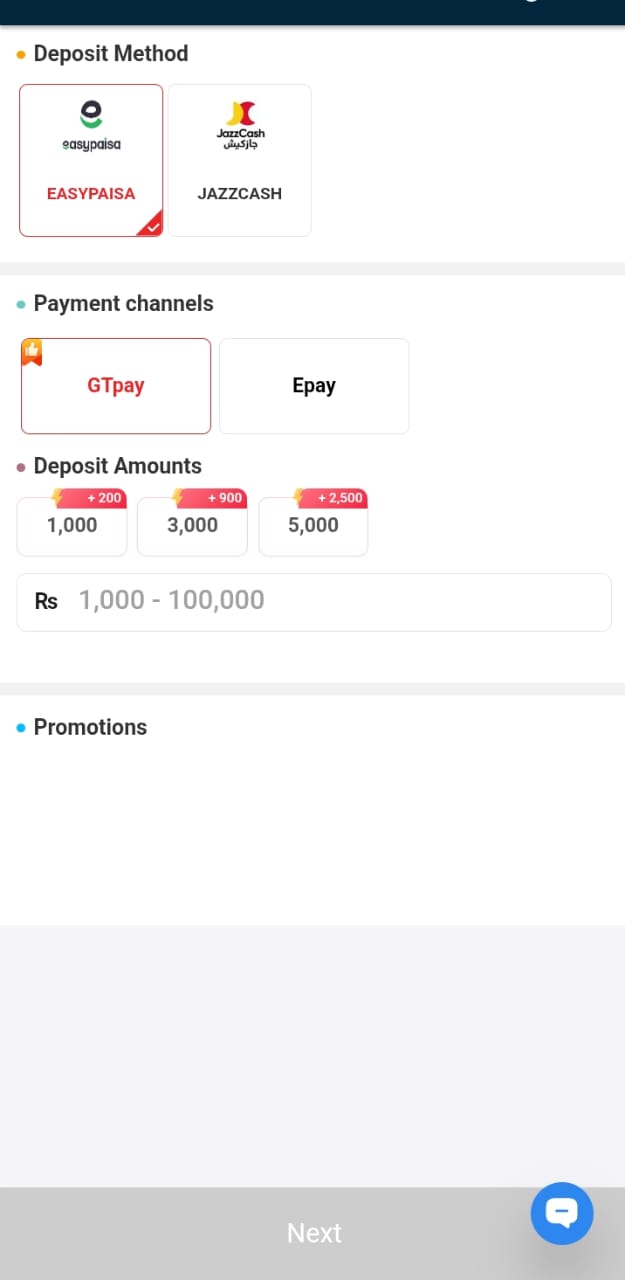The width and height of the screenshot is (625, 1280).
Task: Click the Rs currency label
Action: [x=46, y=601]
